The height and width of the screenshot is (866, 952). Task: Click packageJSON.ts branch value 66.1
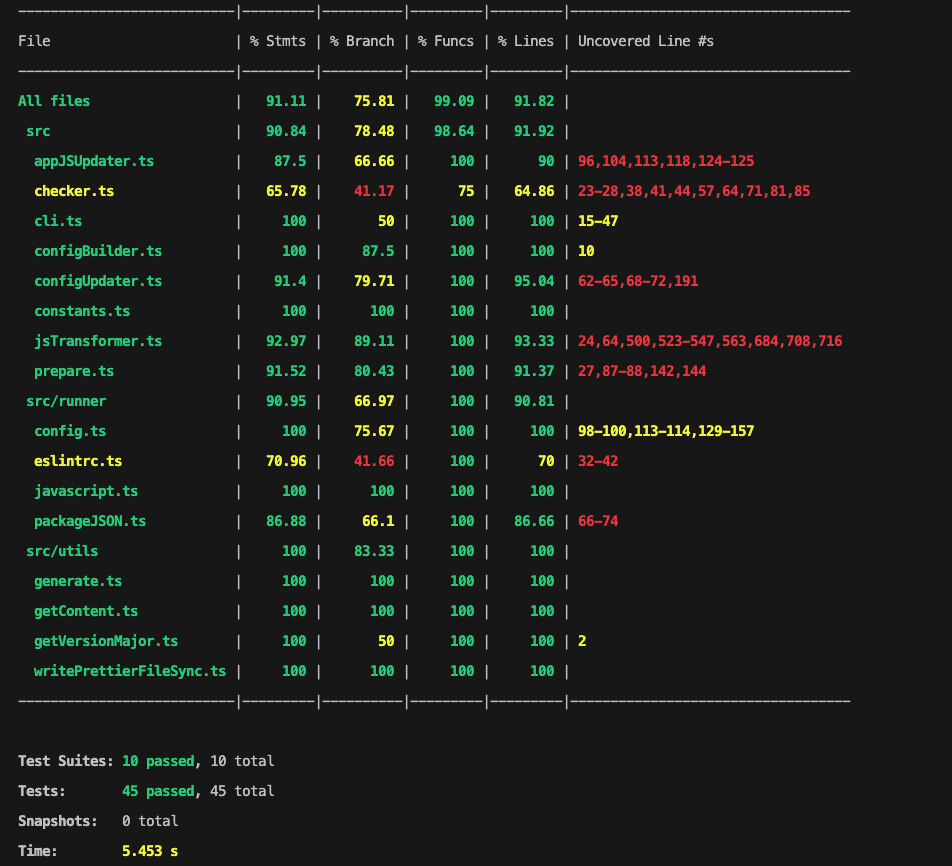[378, 521]
